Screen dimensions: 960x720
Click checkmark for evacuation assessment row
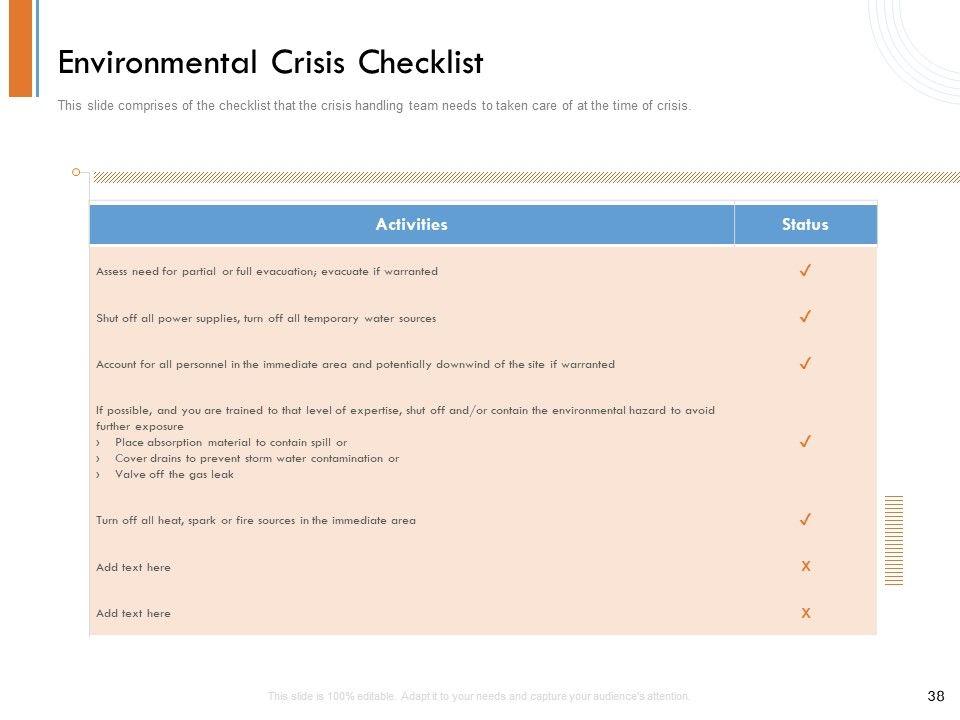(805, 271)
